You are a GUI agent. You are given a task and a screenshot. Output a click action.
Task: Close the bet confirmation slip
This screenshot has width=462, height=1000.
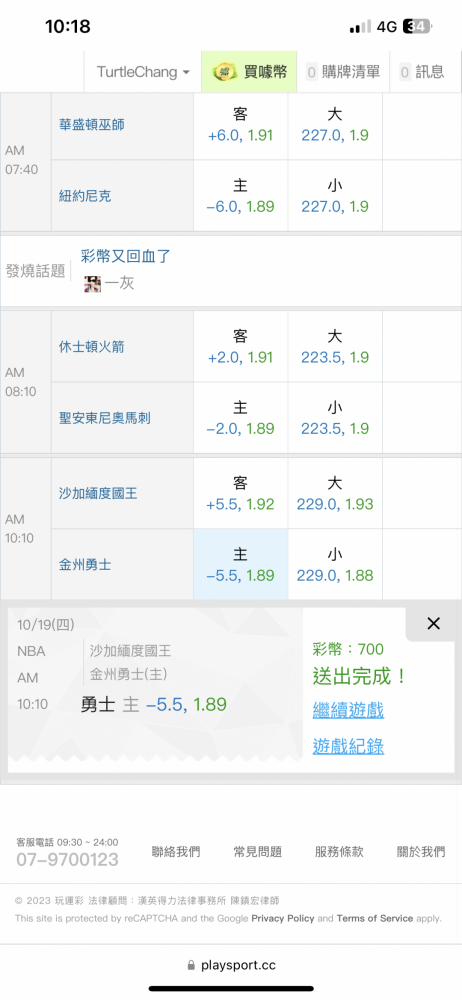click(433, 624)
